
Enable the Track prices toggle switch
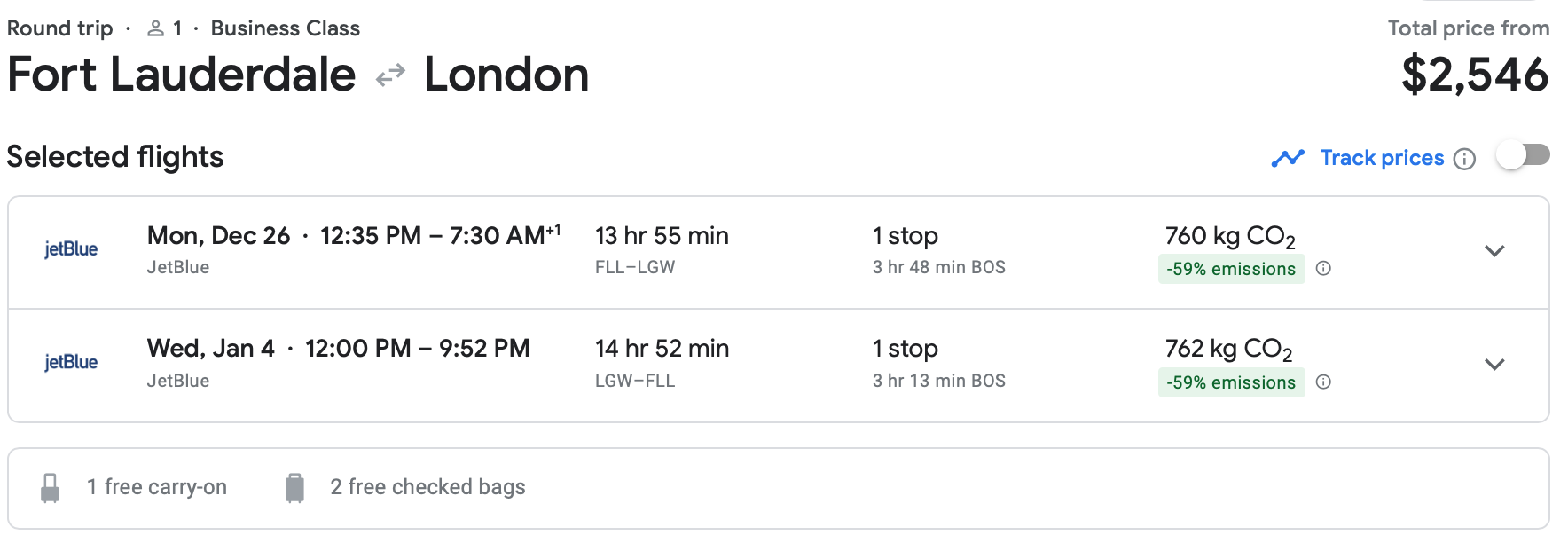coord(1523,155)
